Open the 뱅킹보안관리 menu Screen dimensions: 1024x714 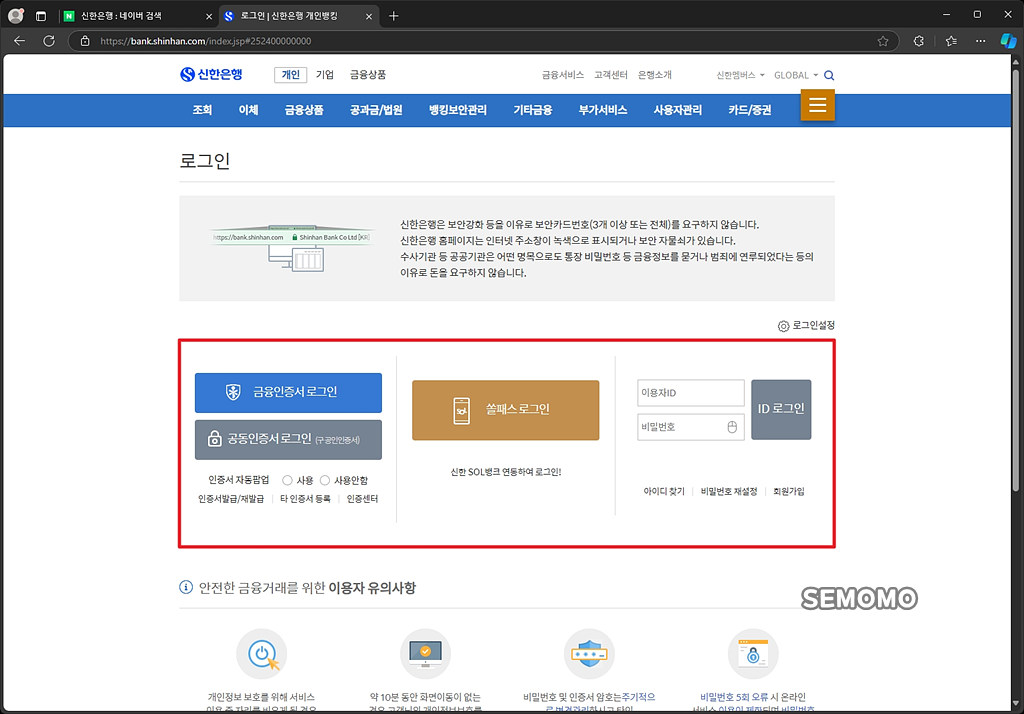tap(458, 110)
